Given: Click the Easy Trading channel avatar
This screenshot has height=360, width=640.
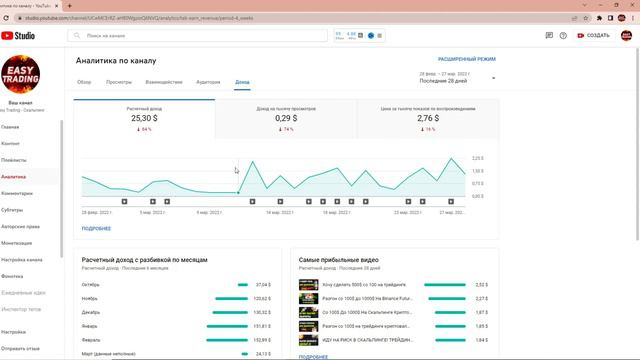Looking at the screenshot, I should [x=20, y=74].
